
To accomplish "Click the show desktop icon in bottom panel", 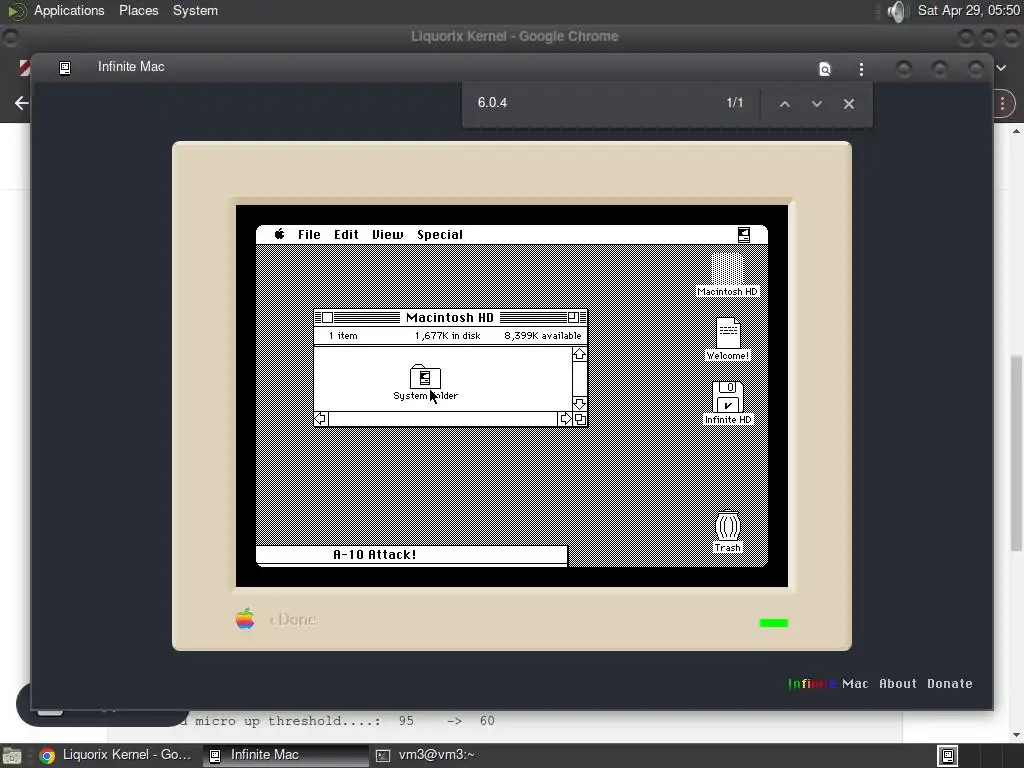I will [12, 756].
